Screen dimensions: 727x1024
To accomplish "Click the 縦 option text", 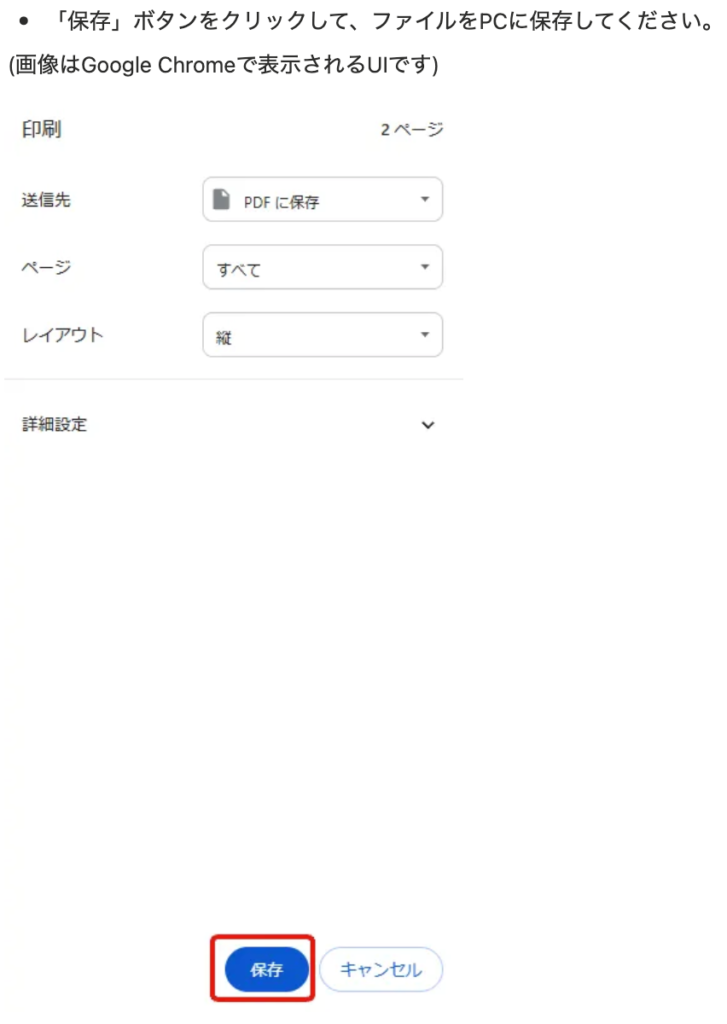I will 224,338.
